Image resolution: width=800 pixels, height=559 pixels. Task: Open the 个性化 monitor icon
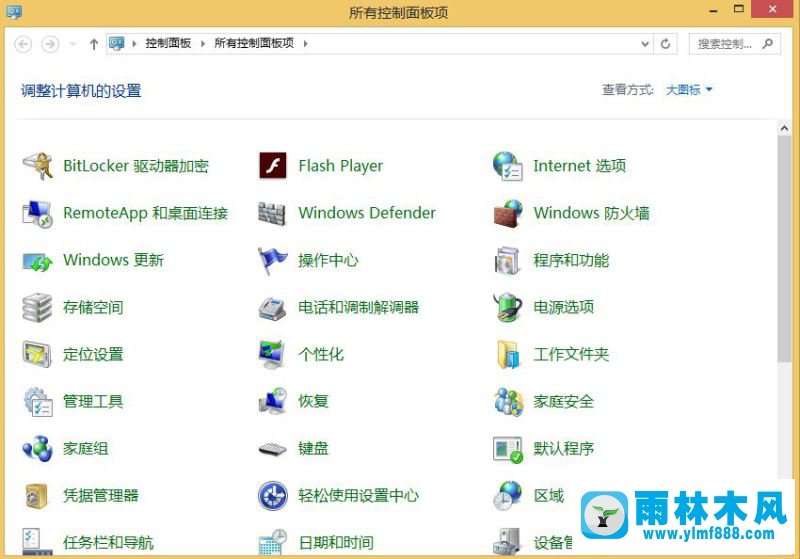tap(271, 354)
